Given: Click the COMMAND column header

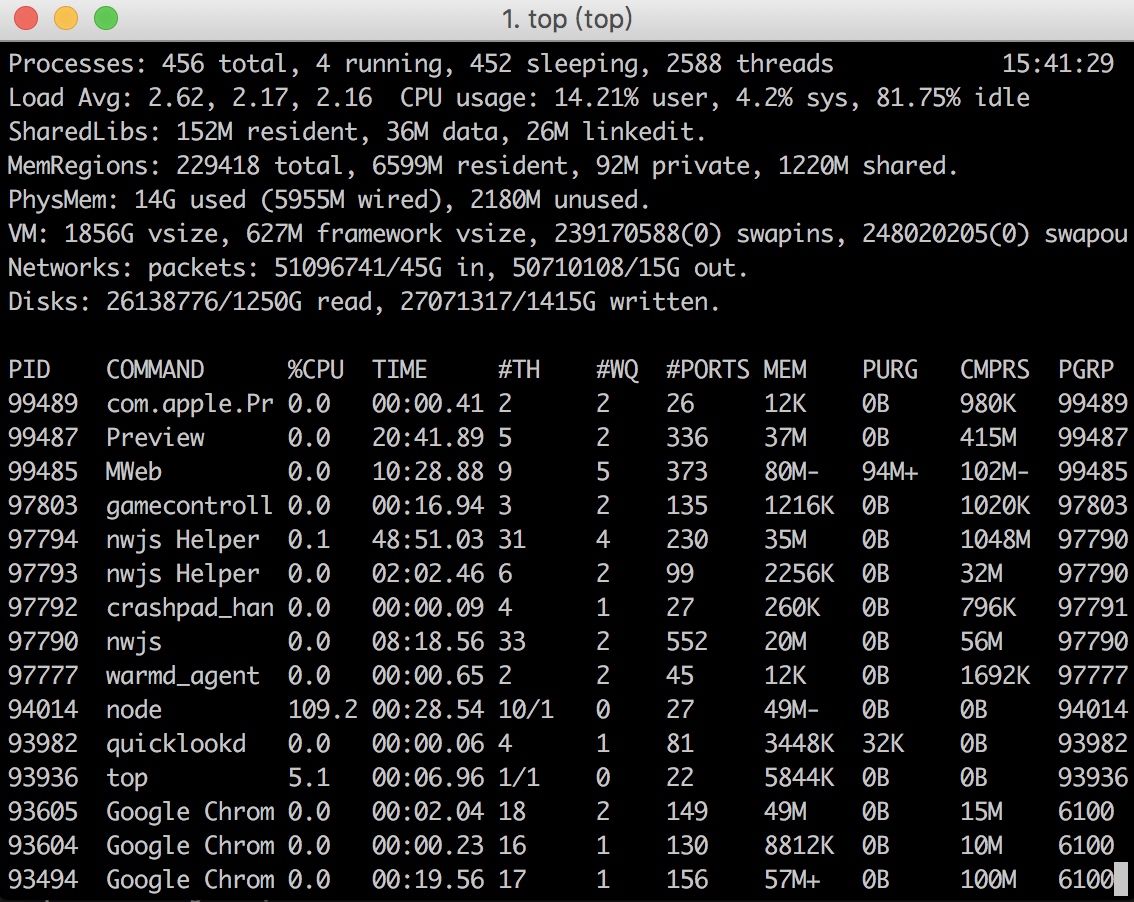Looking at the screenshot, I should (155, 370).
